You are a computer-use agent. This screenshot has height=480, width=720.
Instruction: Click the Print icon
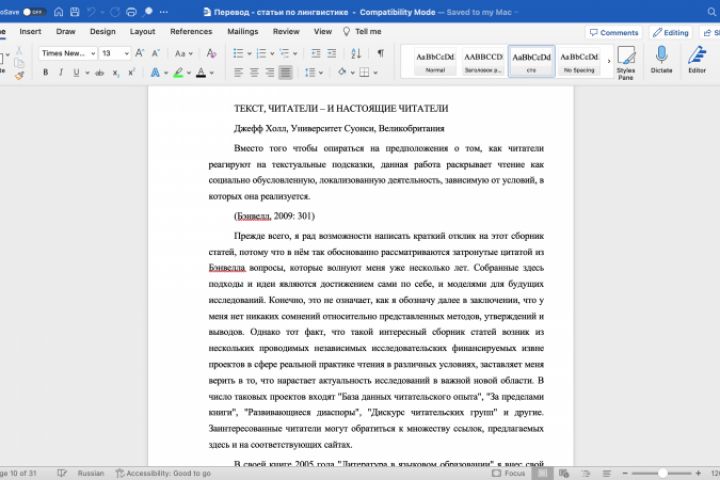point(131,12)
